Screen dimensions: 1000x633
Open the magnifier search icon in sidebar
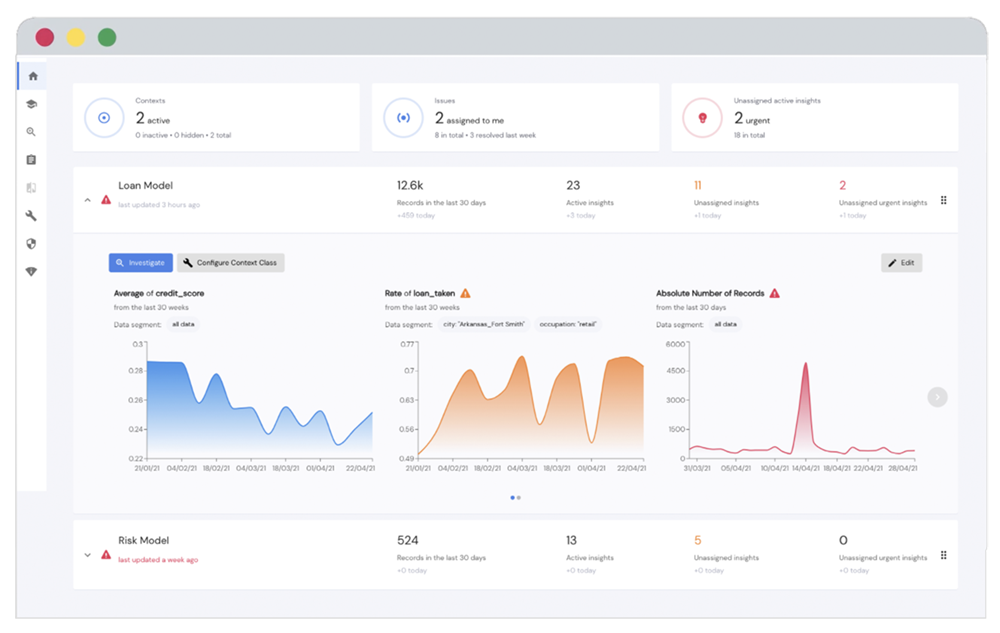coord(32,132)
